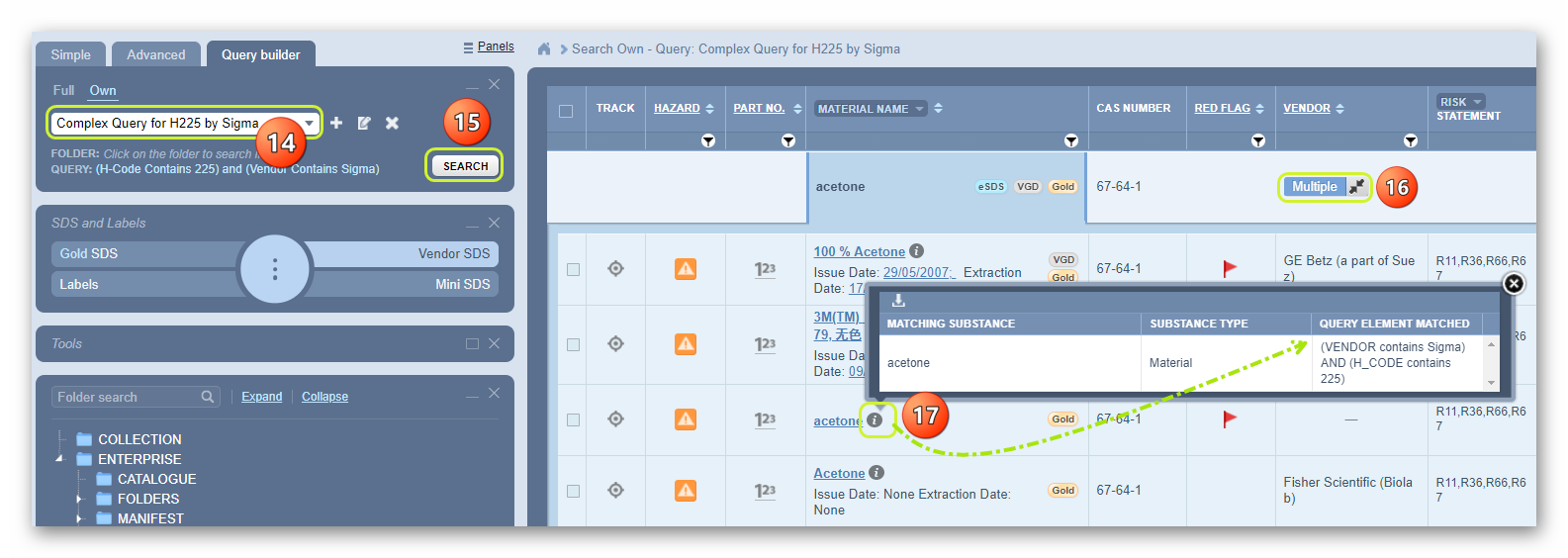Screen dimensions: 1568x558
Task: Open the home breadcrumb icon
Action: 544,48
